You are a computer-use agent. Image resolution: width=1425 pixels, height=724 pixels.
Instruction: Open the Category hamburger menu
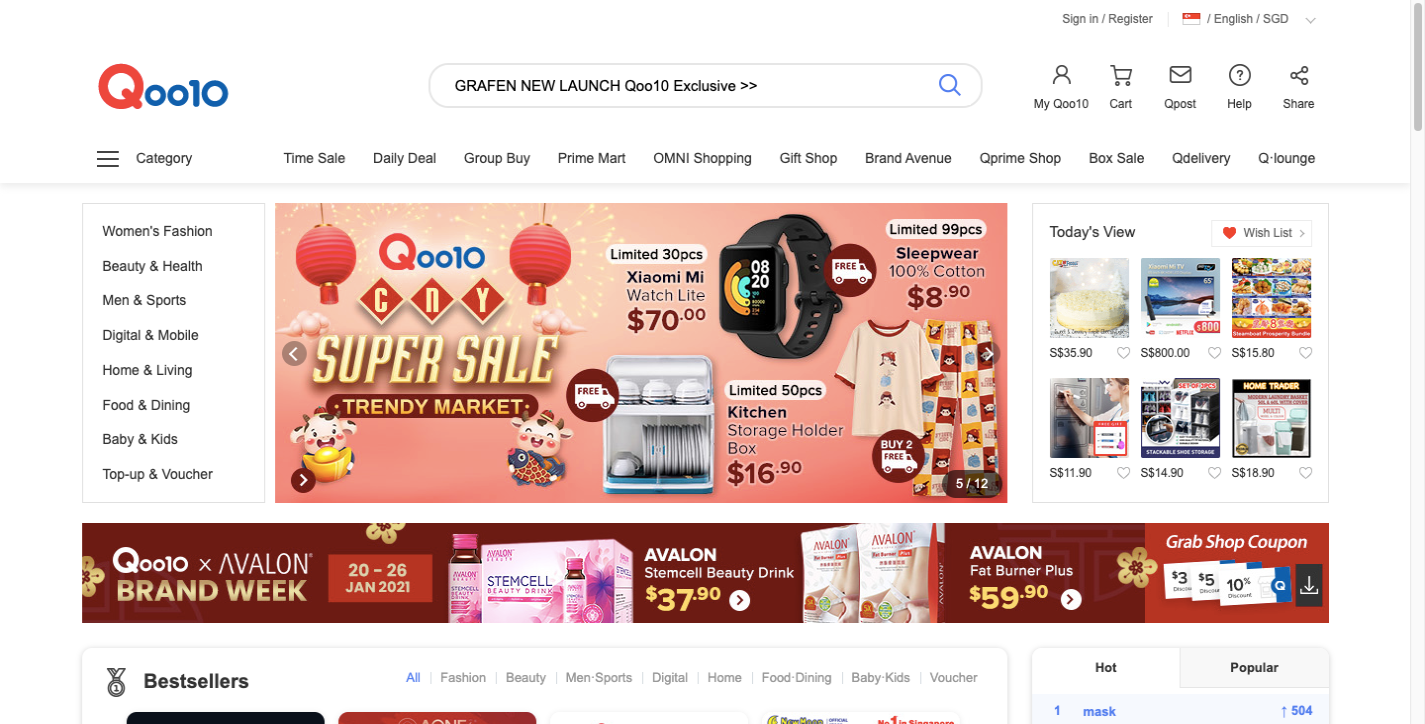108,158
